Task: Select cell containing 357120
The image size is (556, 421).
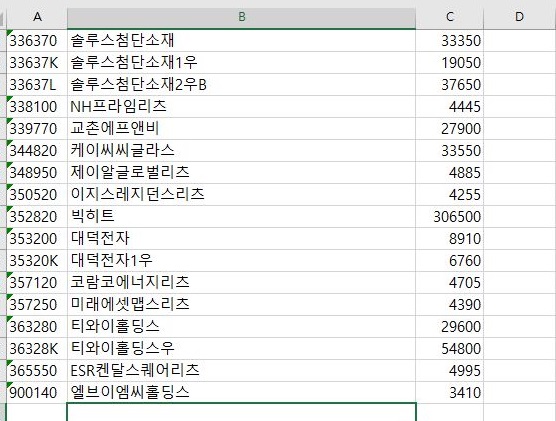Action: point(37,283)
